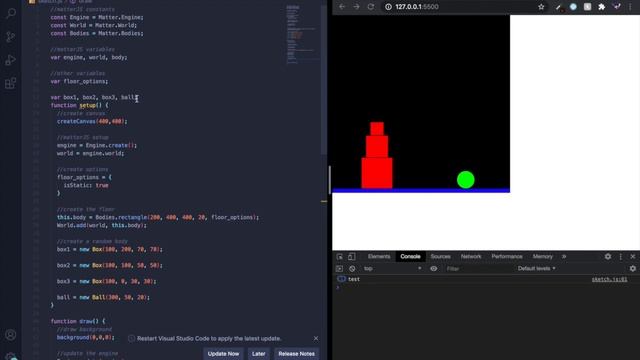Click the gray square extension icon
This screenshot has height=360, width=640.
(587, 7)
